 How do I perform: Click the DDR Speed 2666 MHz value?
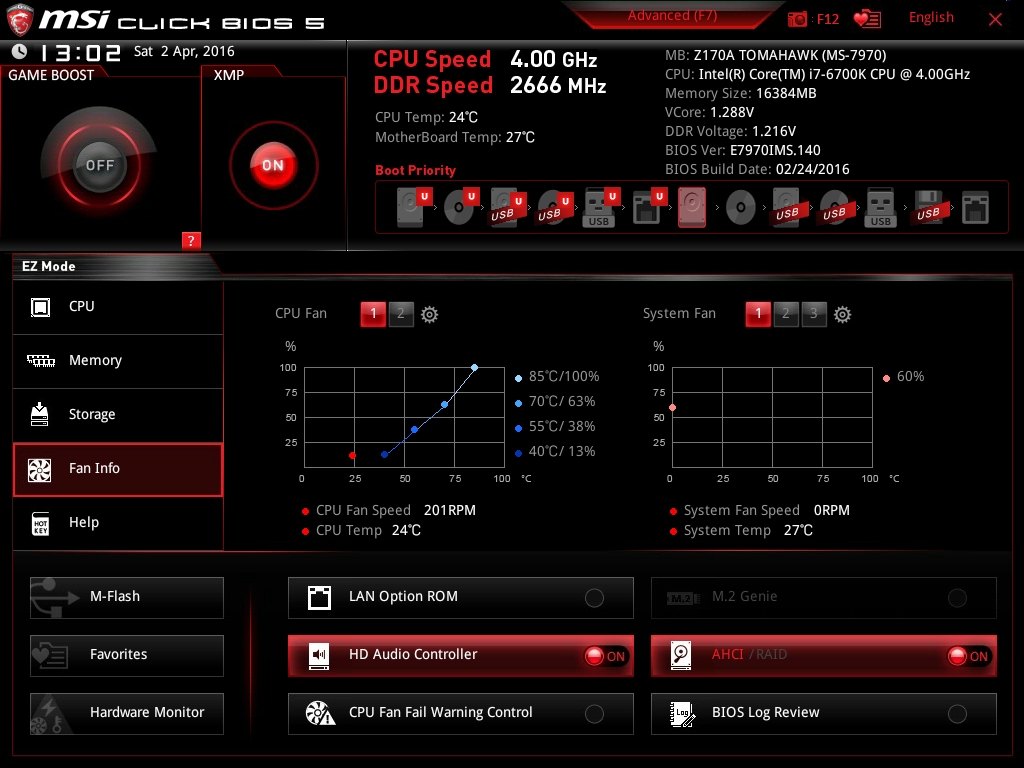[x=558, y=85]
